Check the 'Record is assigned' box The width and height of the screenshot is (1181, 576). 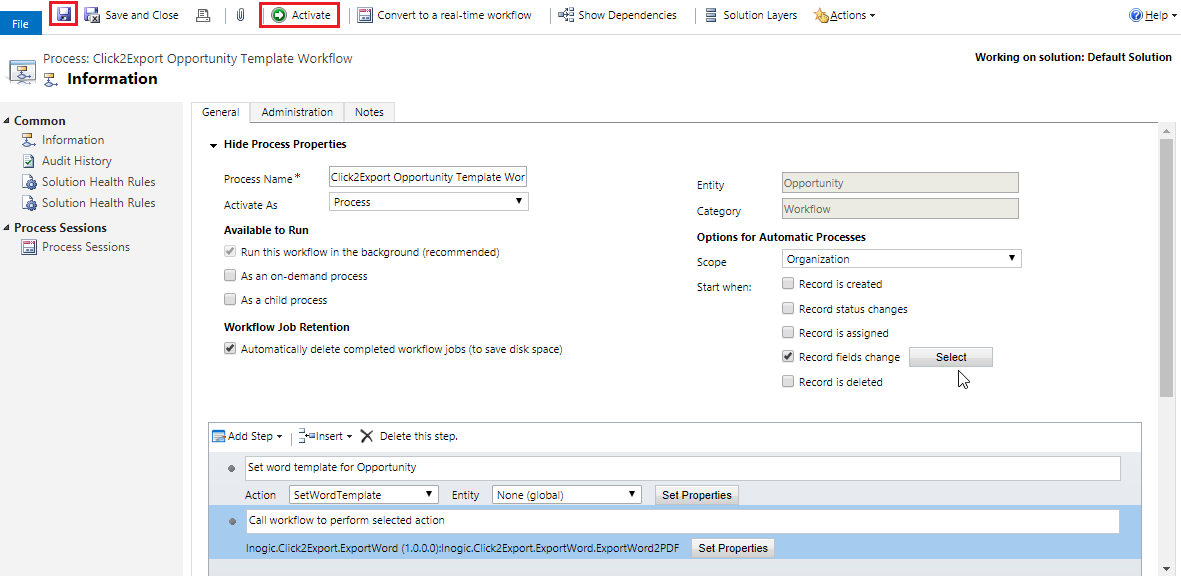788,333
